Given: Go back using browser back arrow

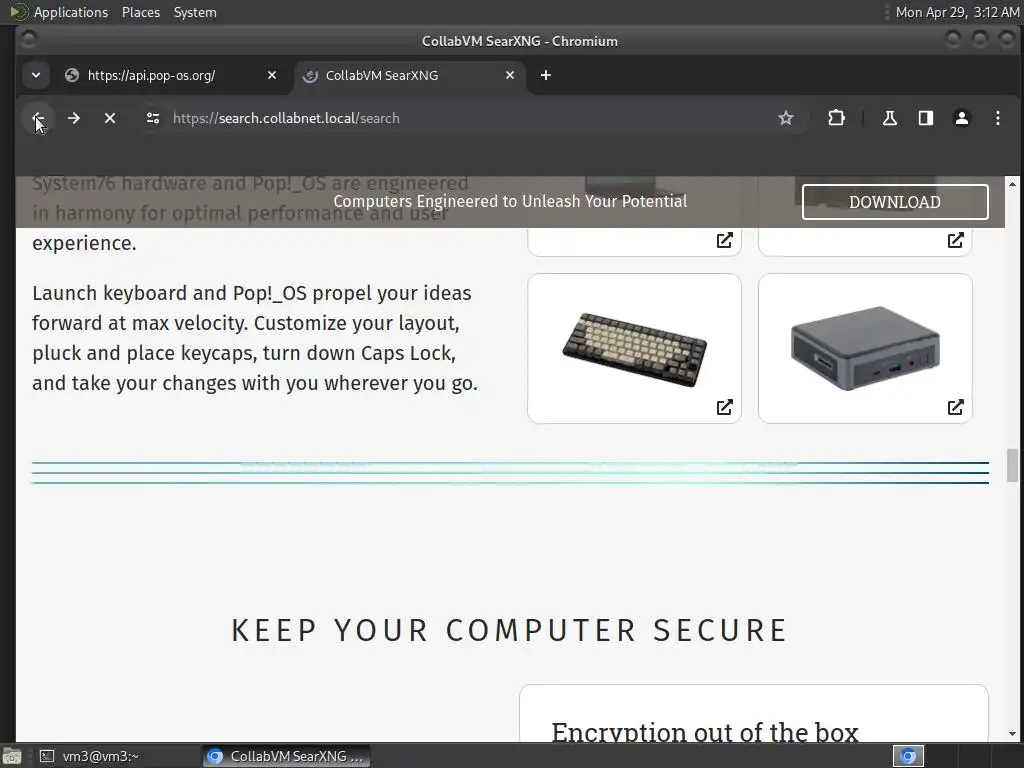Looking at the screenshot, I should click(38, 118).
